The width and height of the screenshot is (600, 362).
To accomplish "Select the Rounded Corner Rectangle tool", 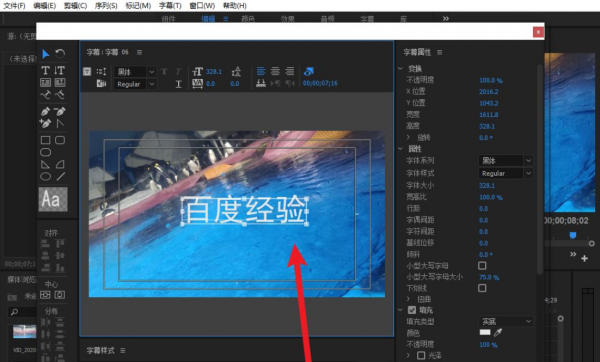I will coord(60,140).
